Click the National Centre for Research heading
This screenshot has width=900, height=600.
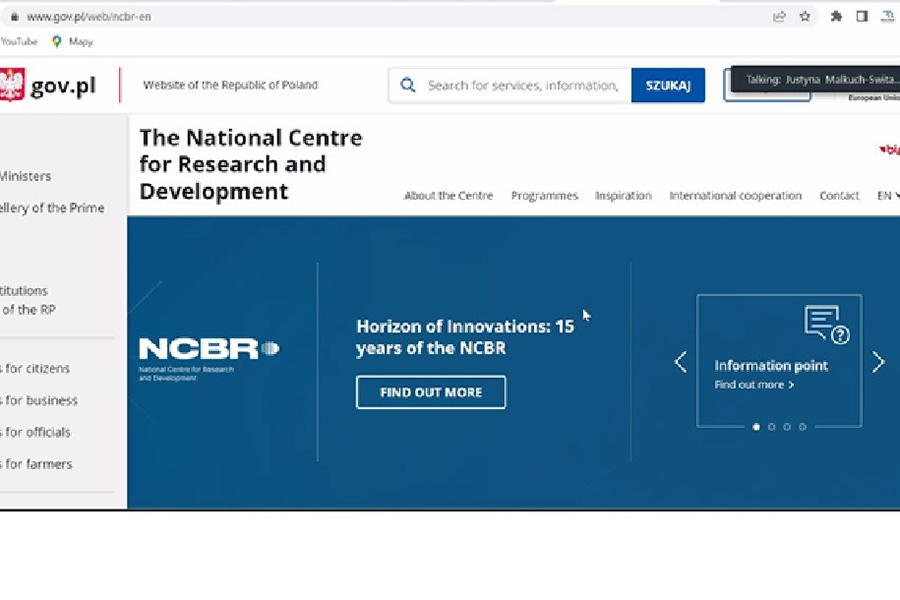[251, 164]
